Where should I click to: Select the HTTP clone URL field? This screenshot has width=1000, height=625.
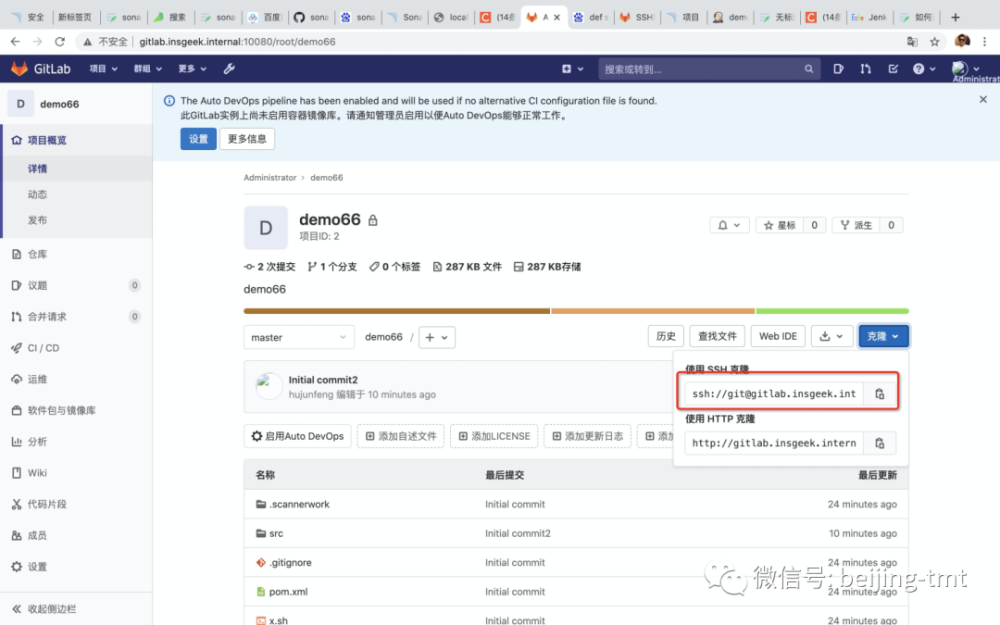pyautogui.click(x=774, y=443)
